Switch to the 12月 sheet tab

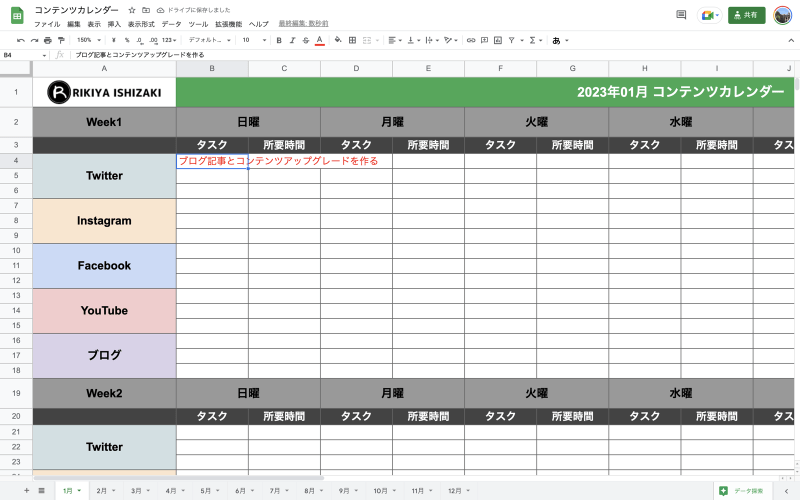click(459, 491)
